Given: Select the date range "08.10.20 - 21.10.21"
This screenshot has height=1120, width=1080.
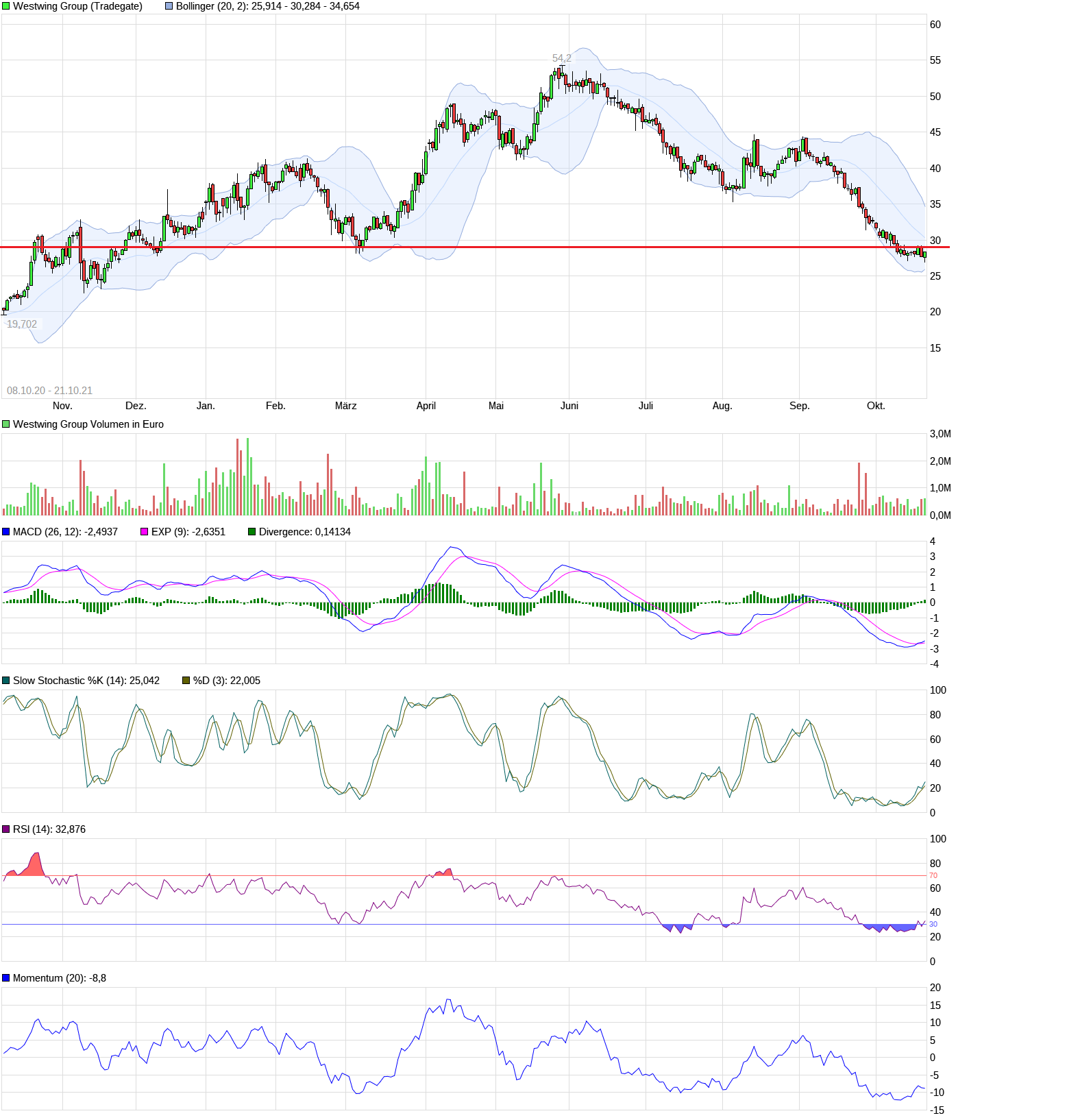Looking at the screenshot, I should tap(49, 391).
